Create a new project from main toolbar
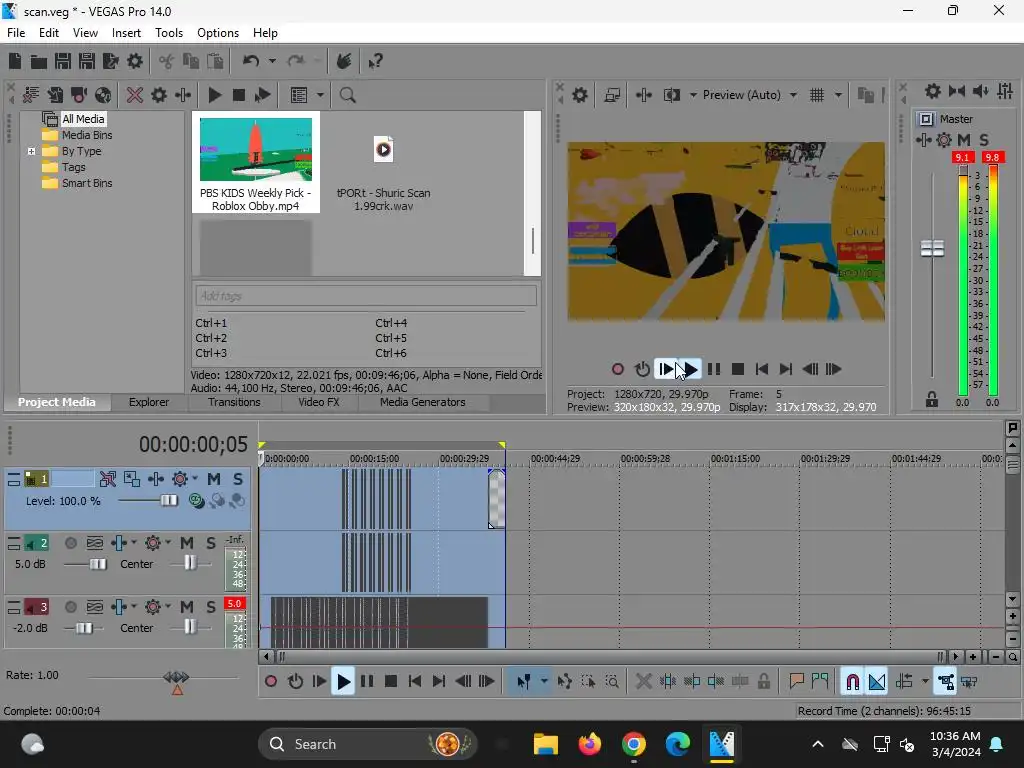The height and width of the screenshot is (768, 1024). 15,61
